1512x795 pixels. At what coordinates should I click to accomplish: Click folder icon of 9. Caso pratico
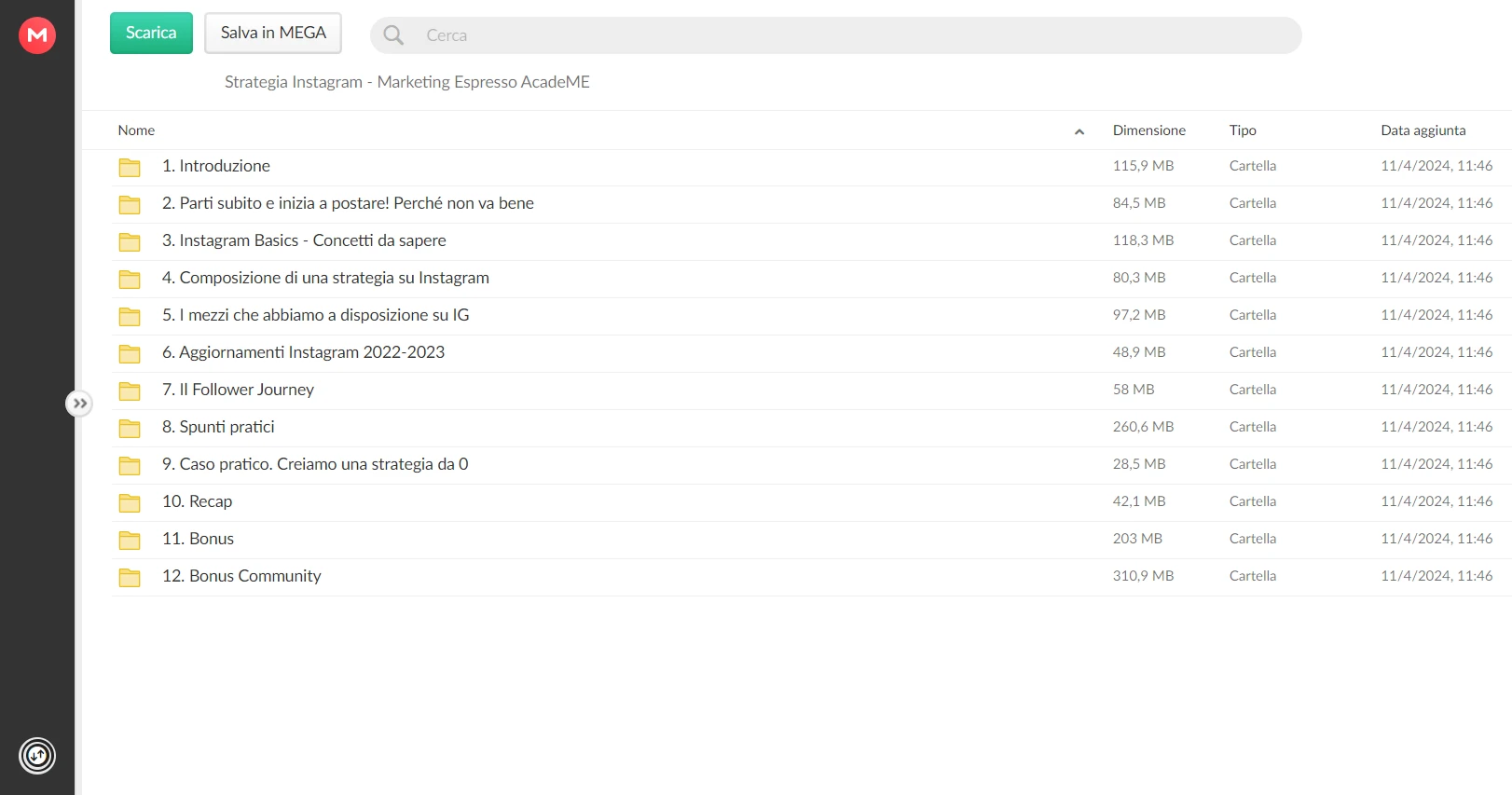tap(130, 465)
